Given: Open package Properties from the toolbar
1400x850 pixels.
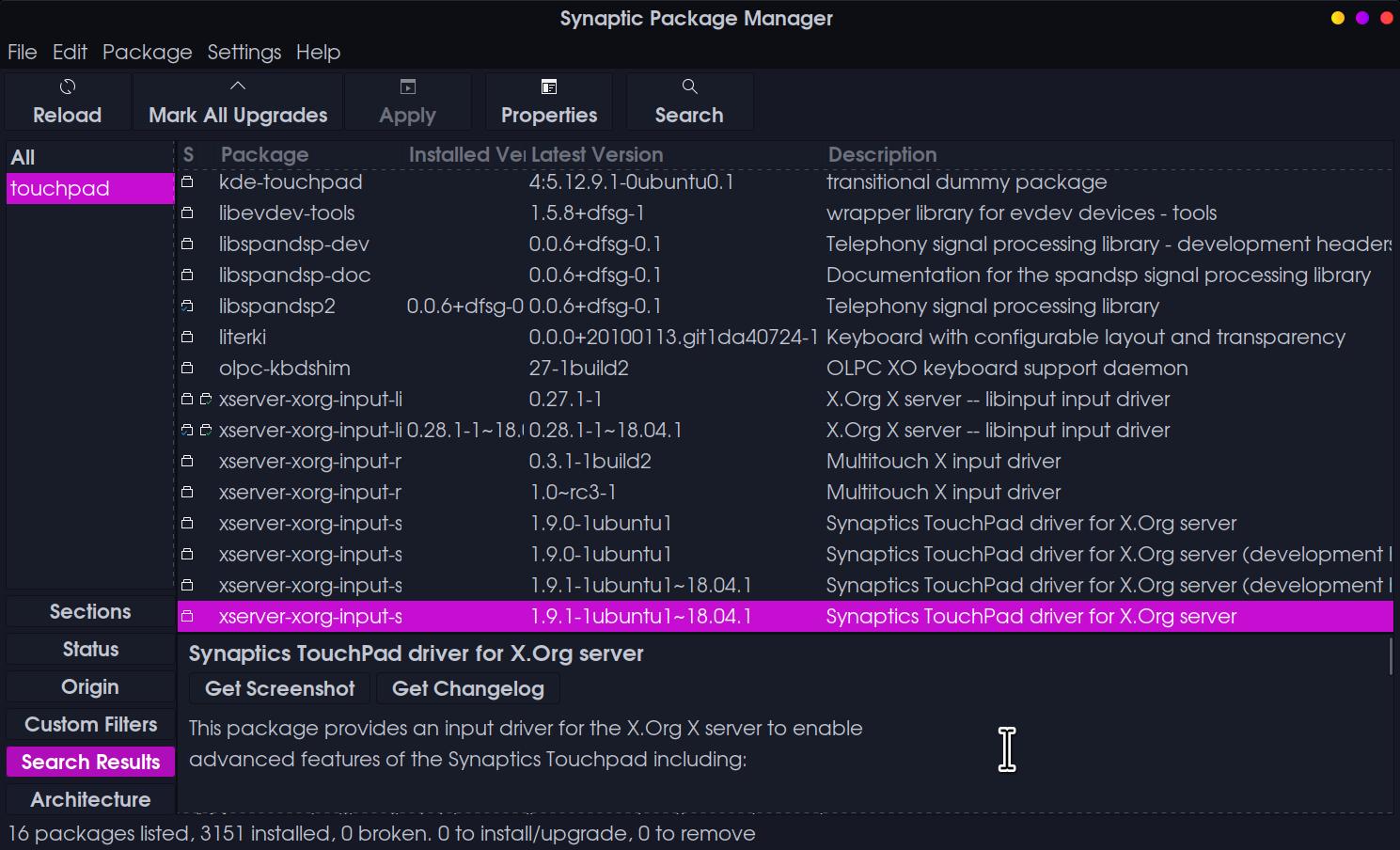Looking at the screenshot, I should (x=548, y=102).
